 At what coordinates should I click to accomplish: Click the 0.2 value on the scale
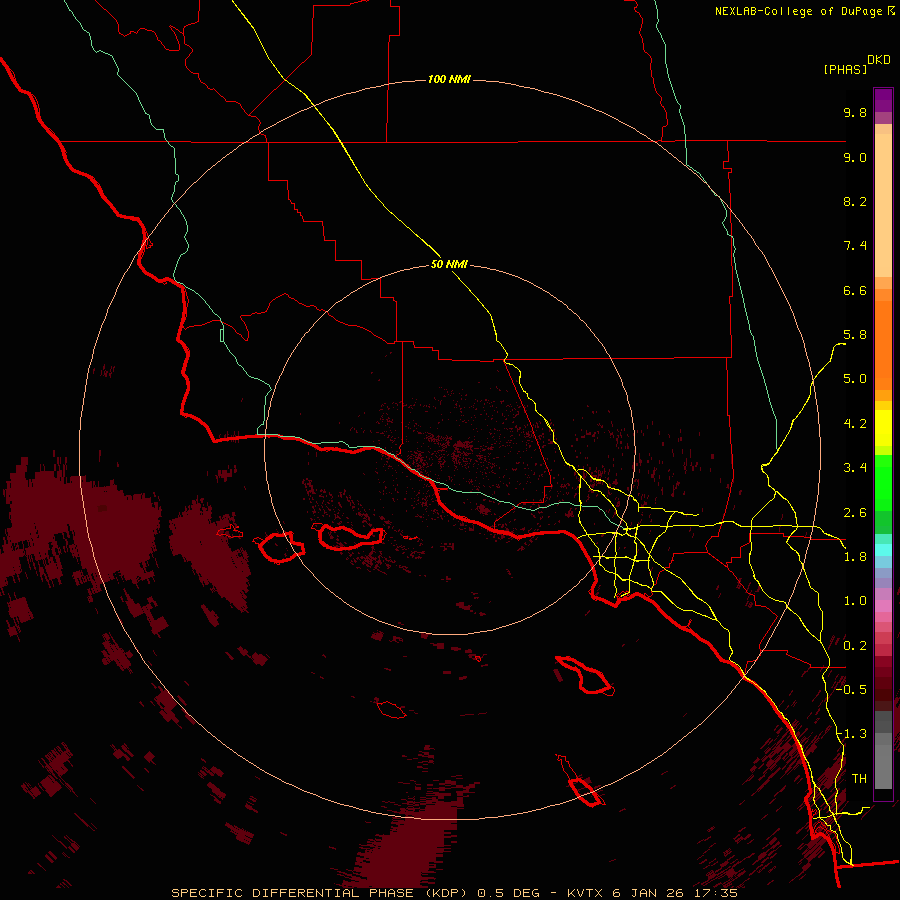tap(855, 646)
